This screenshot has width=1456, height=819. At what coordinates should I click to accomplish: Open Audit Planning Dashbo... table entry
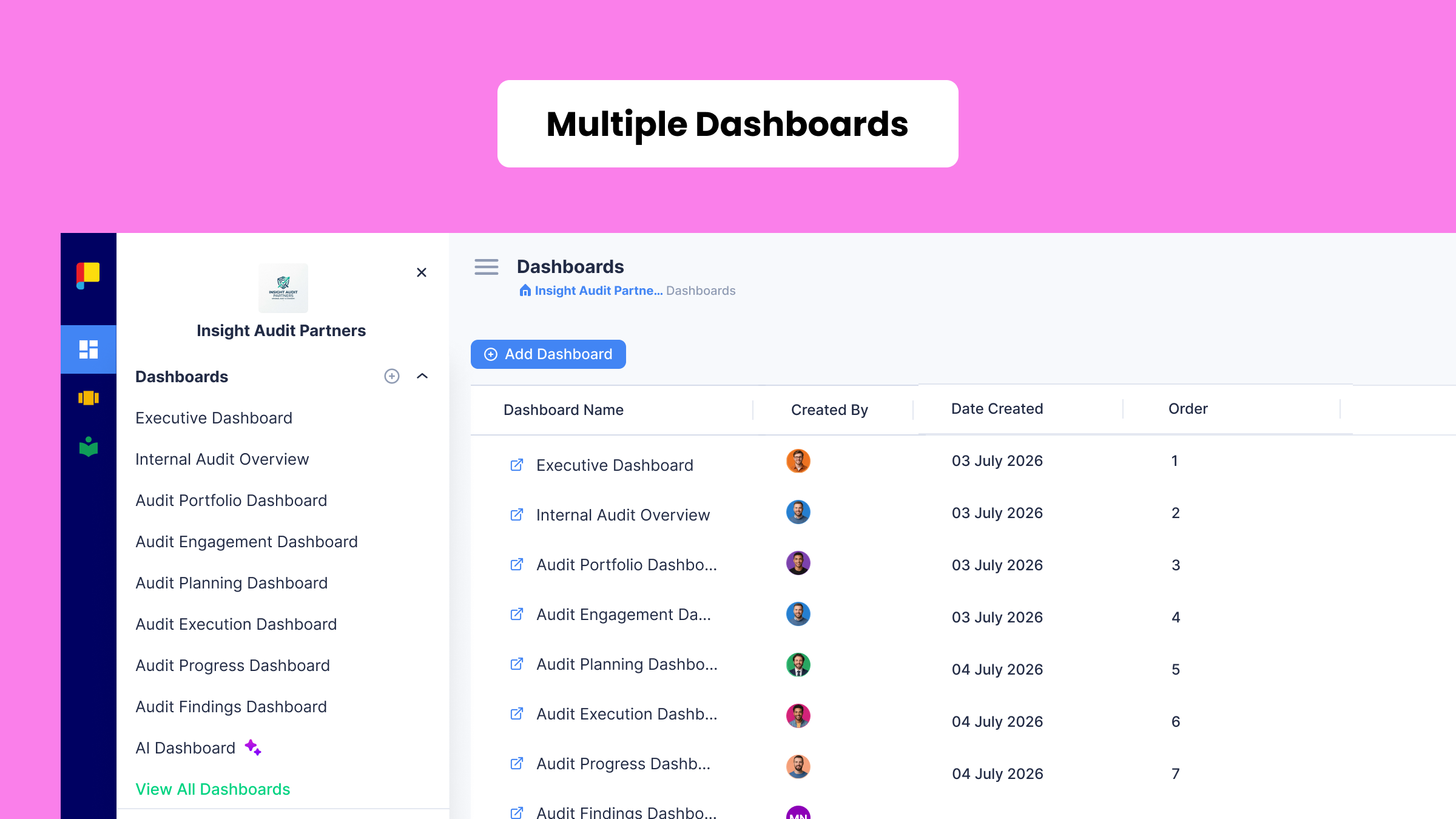coord(627,664)
